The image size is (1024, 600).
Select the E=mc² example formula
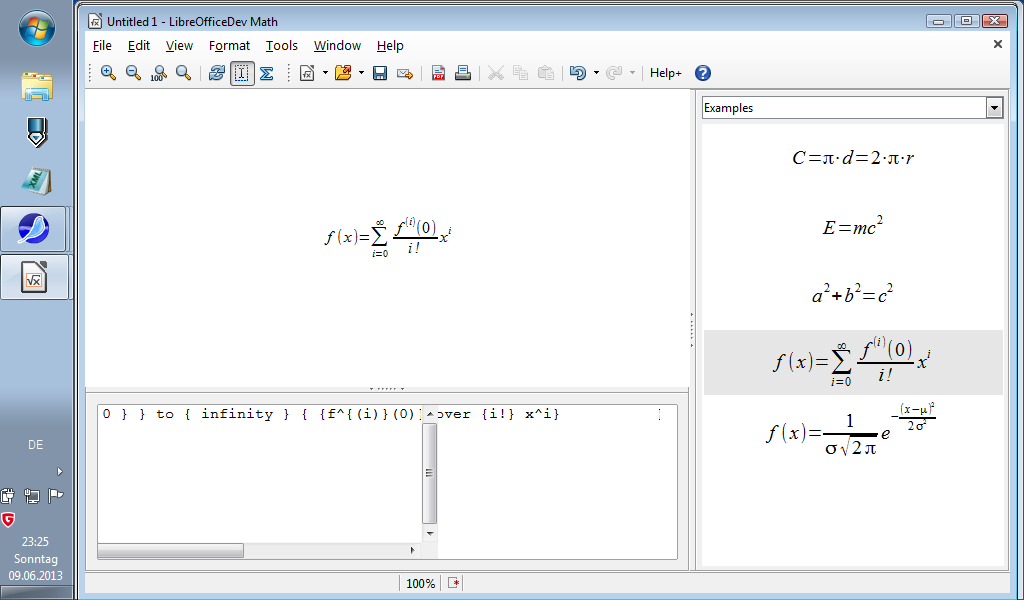point(852,227)
